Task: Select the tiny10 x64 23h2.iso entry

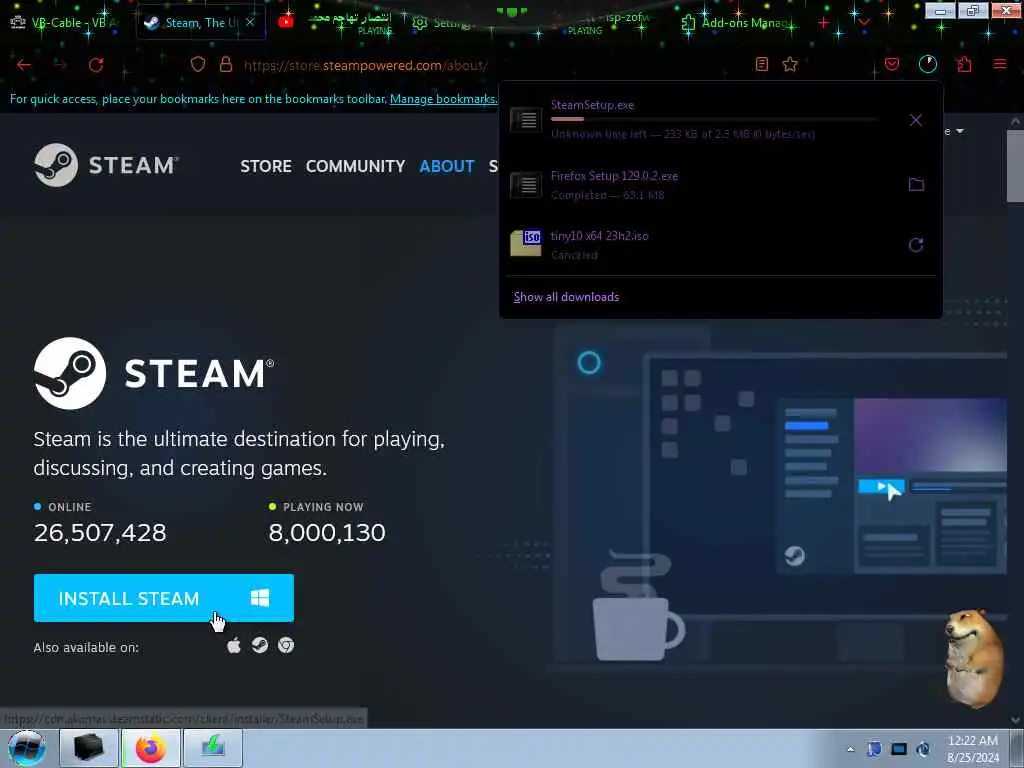Action: pos(705,245)
